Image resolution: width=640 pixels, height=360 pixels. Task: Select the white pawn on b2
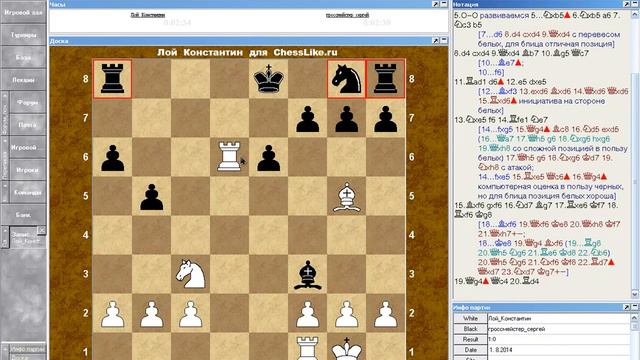click(151, 313)
